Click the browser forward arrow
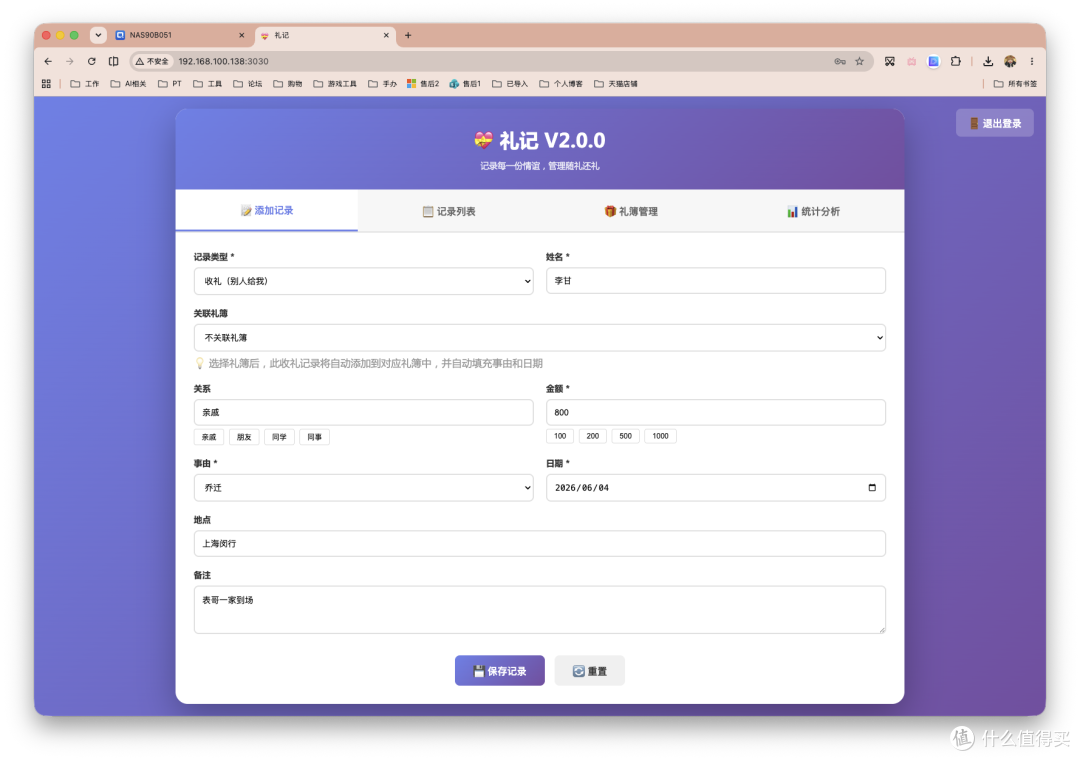The height and width of the screenshot is (761, 1080). [x=70, y=61]
